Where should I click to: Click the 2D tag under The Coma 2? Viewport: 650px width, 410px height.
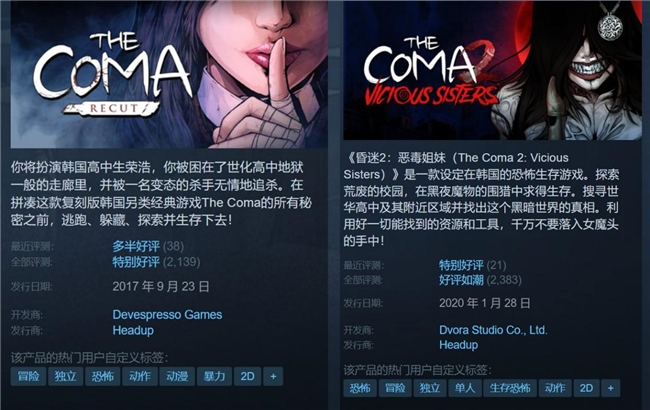(x=586, y=388)
